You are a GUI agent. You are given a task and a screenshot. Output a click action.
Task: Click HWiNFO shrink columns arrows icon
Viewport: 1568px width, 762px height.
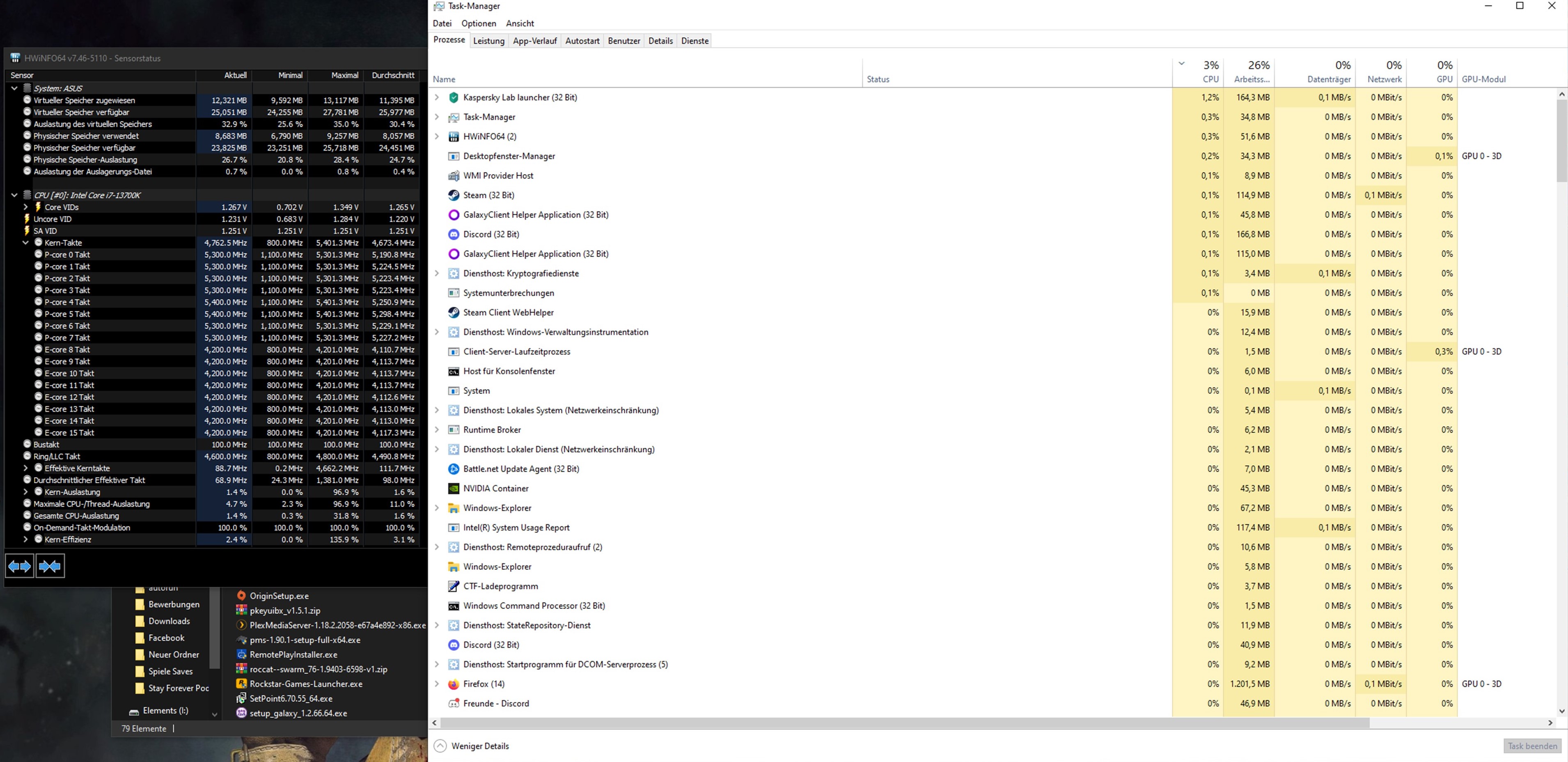click(50, 567)
